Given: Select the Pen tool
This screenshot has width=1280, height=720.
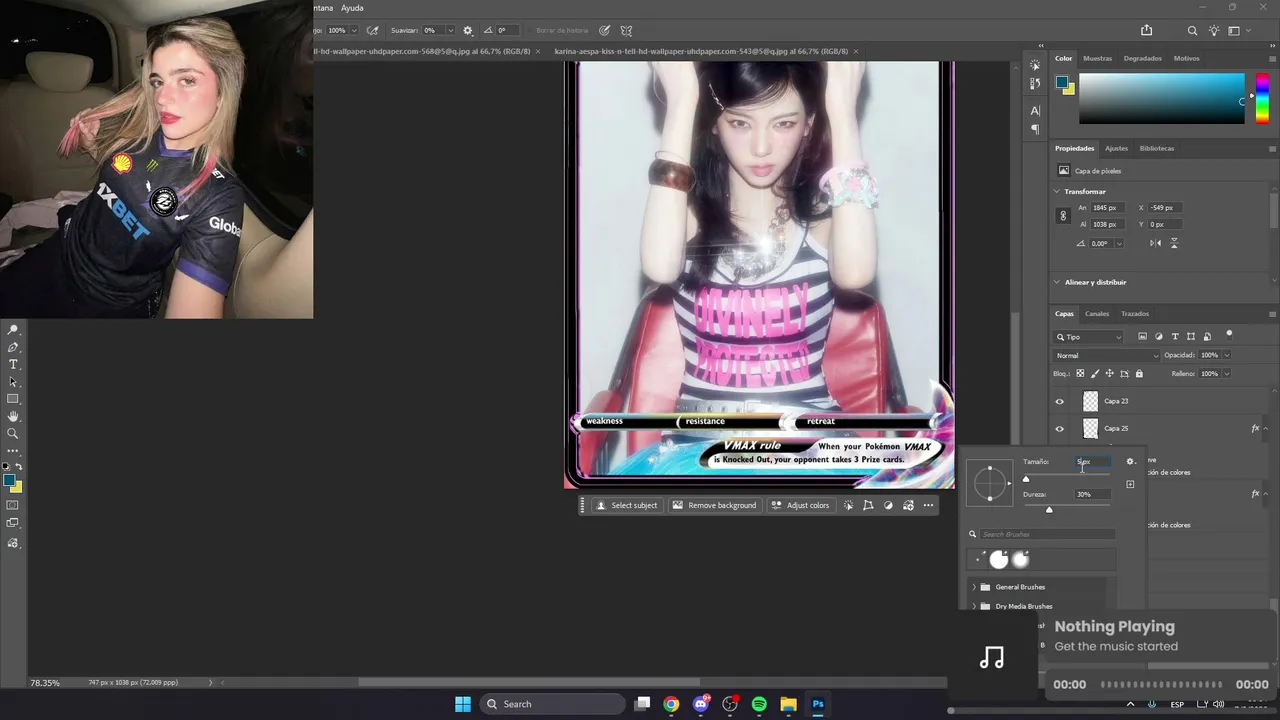Looking at the screenshot, I should pos(13,347).
